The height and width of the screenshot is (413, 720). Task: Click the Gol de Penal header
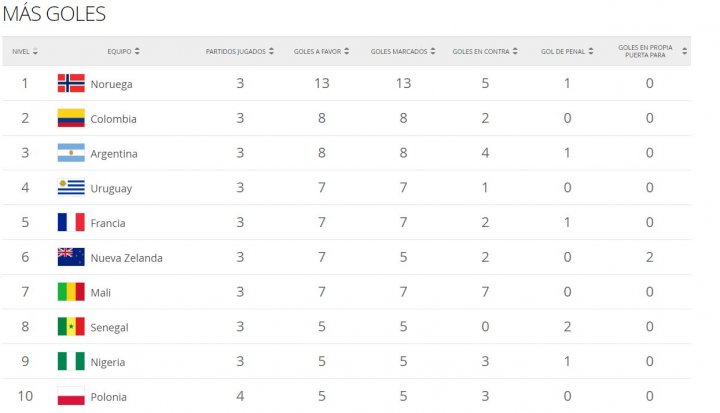(563, 51)
